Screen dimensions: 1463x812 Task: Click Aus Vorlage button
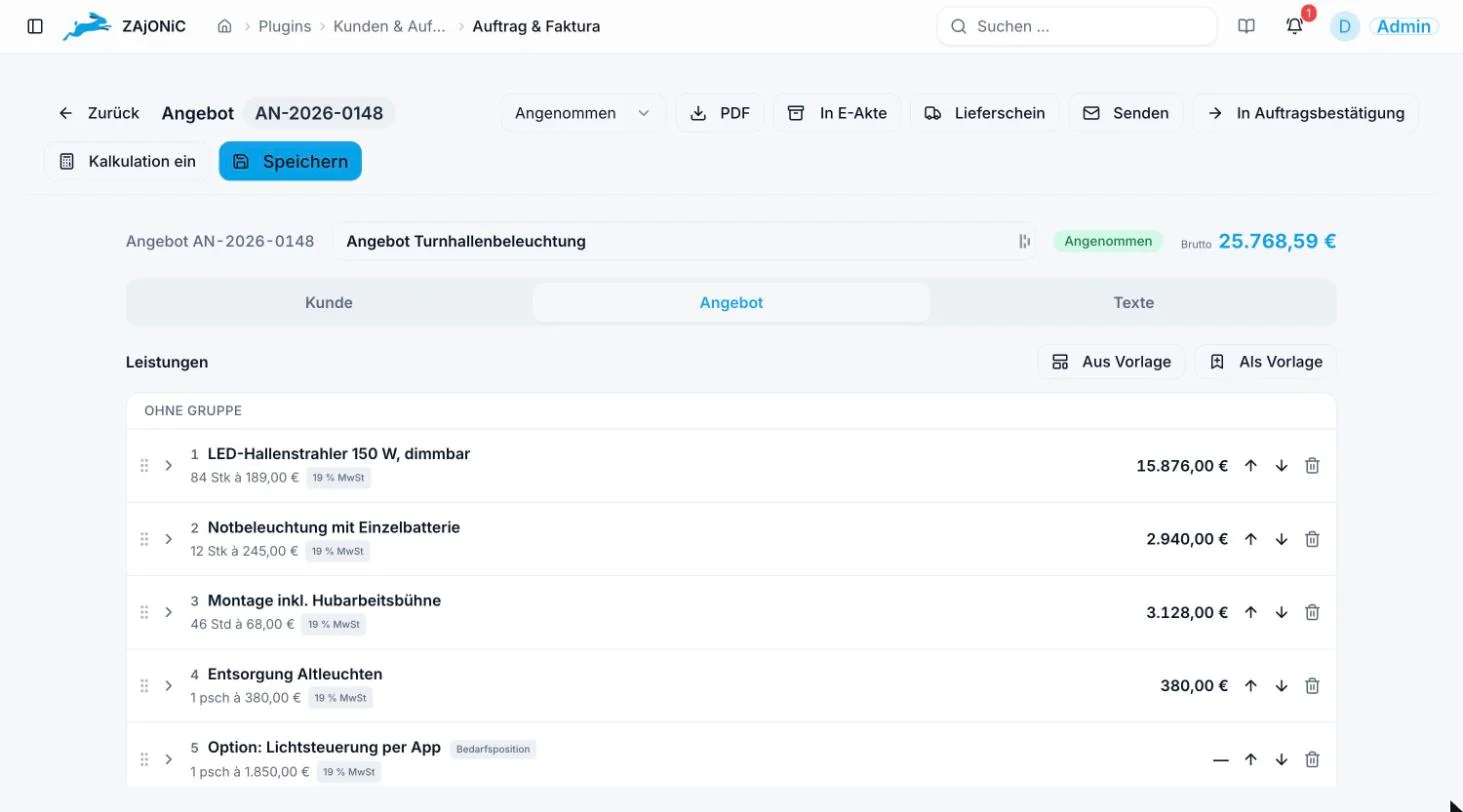tap(1111, 362)
